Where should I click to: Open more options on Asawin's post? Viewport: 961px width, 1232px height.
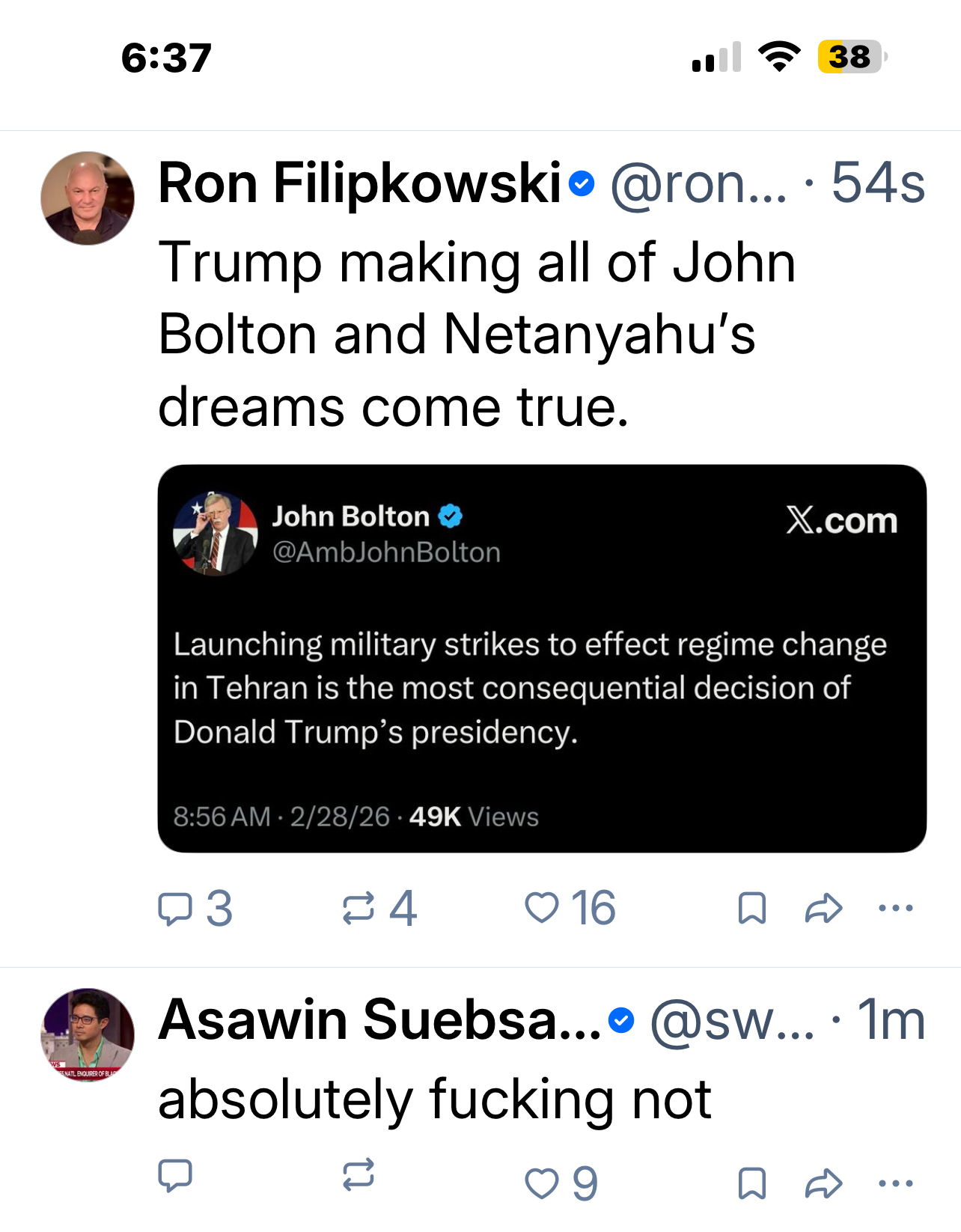coord(896,1183)
